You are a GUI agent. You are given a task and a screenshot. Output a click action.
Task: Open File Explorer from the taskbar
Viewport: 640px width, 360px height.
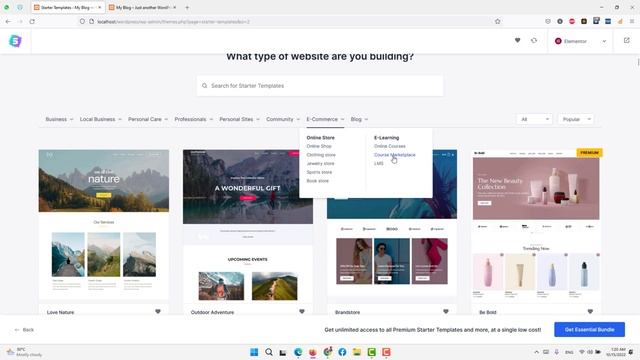click(x=357, y=352)
